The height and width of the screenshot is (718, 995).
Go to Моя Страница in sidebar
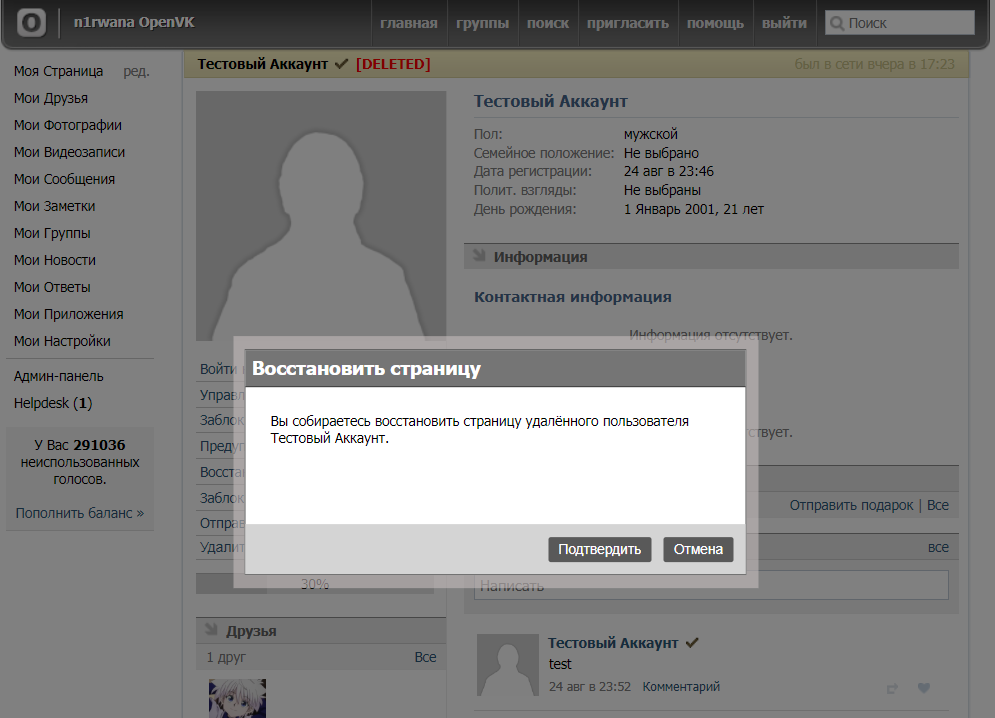(x=58, y=71)
